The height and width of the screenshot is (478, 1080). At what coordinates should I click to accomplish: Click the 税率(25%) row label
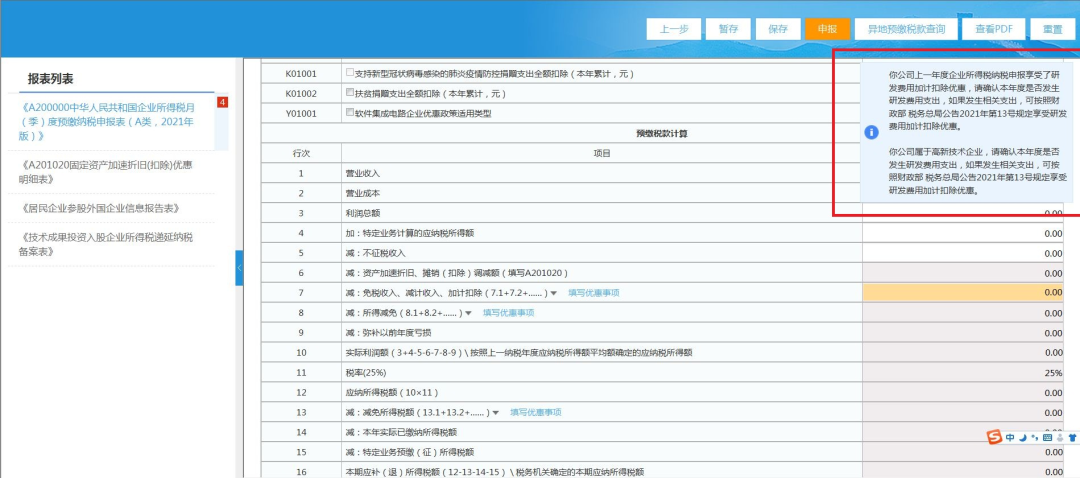(368, 373)
